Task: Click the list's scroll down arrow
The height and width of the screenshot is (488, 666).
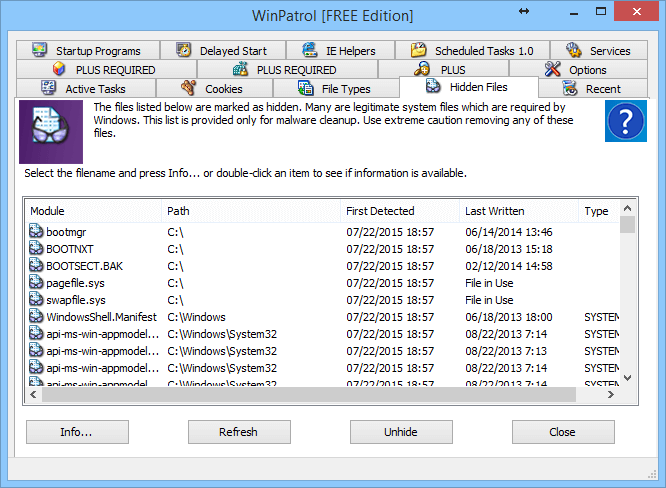Action: pos(627,378)
